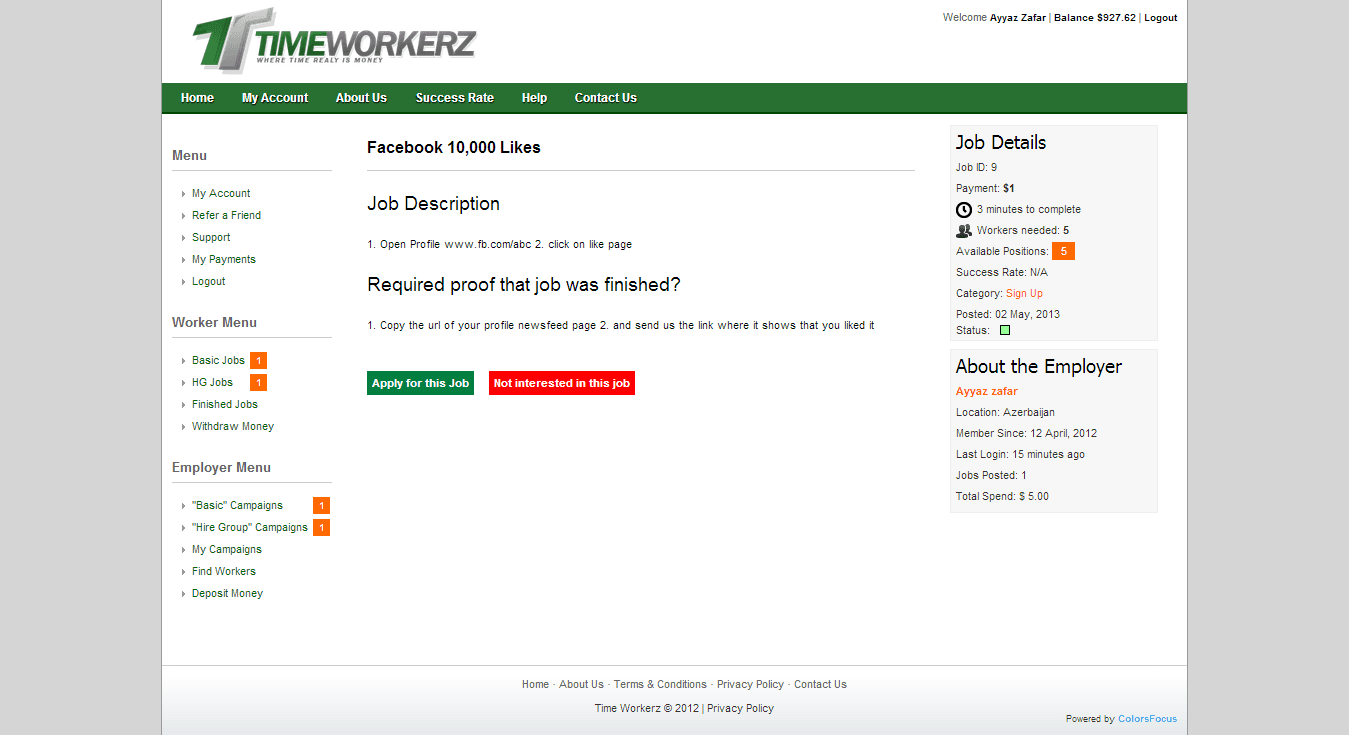
Task: Open the Home navigation tab
Action: (197, 98)
